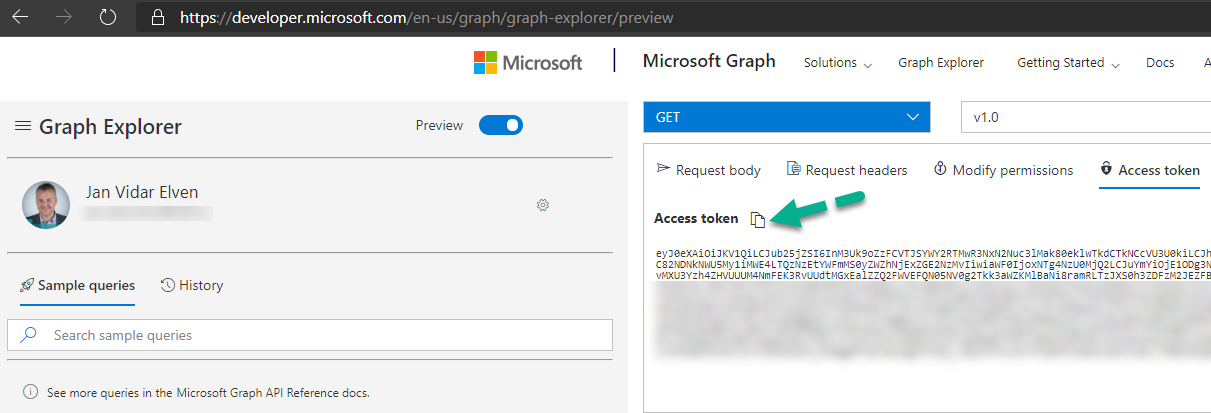Open the Docs navigation link
The width and height of the screenshot is (1211, 413).
[x=1160, y=63]
